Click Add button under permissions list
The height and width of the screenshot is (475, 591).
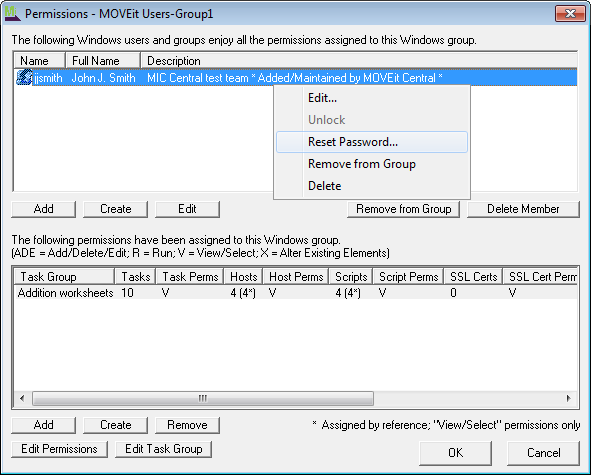43,425
